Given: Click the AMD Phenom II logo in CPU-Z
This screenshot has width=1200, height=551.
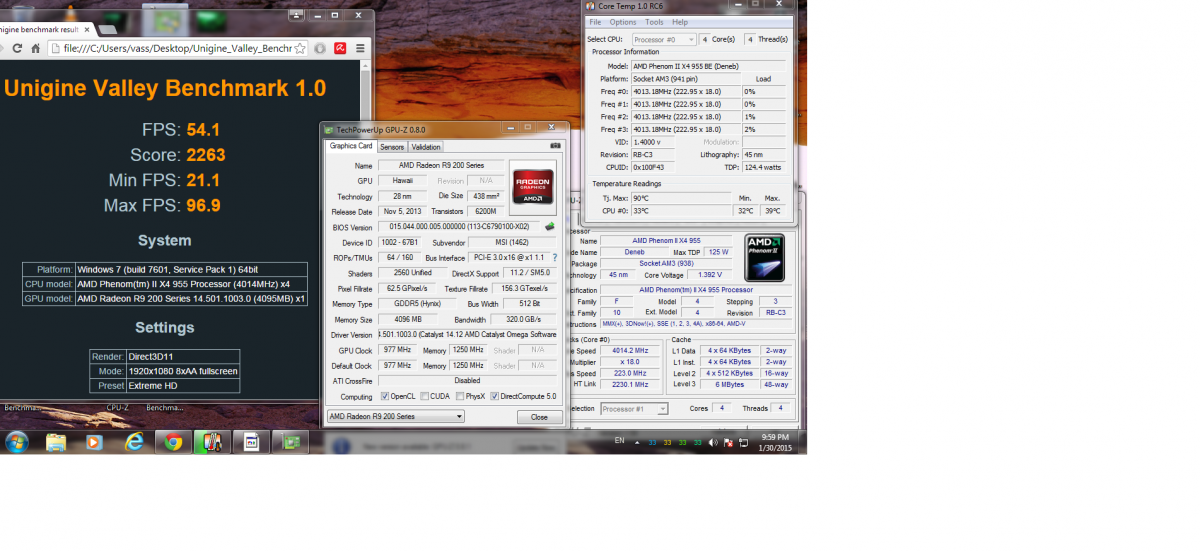Looking at the screenshot, I should (764, 258).
